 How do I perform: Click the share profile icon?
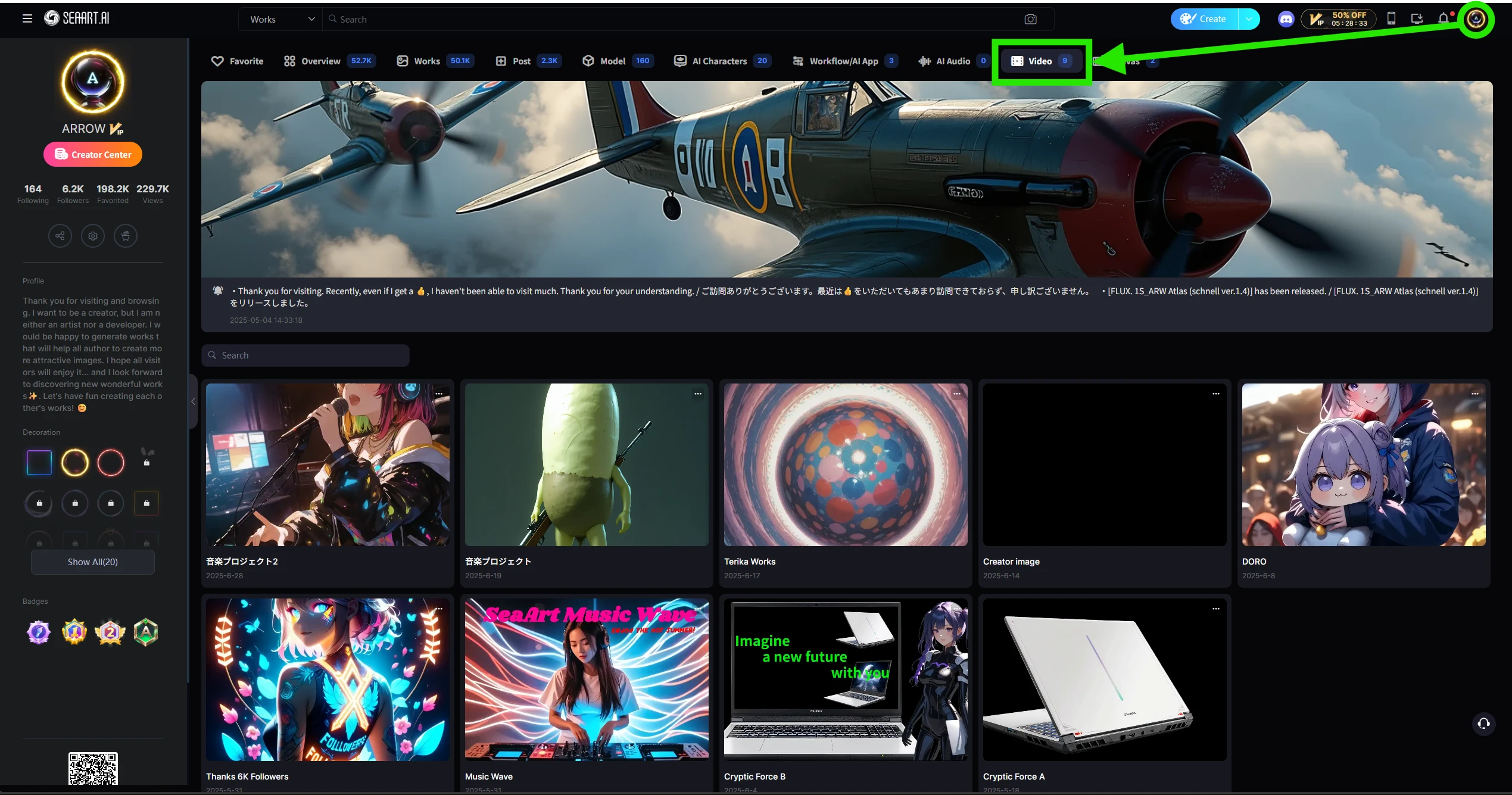(60, 236)
